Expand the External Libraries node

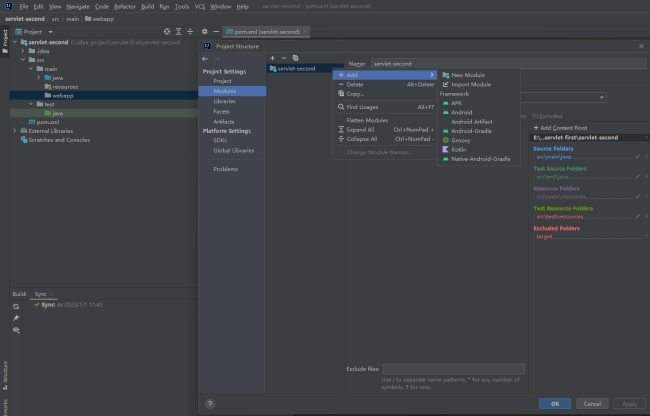pos(15,131)
